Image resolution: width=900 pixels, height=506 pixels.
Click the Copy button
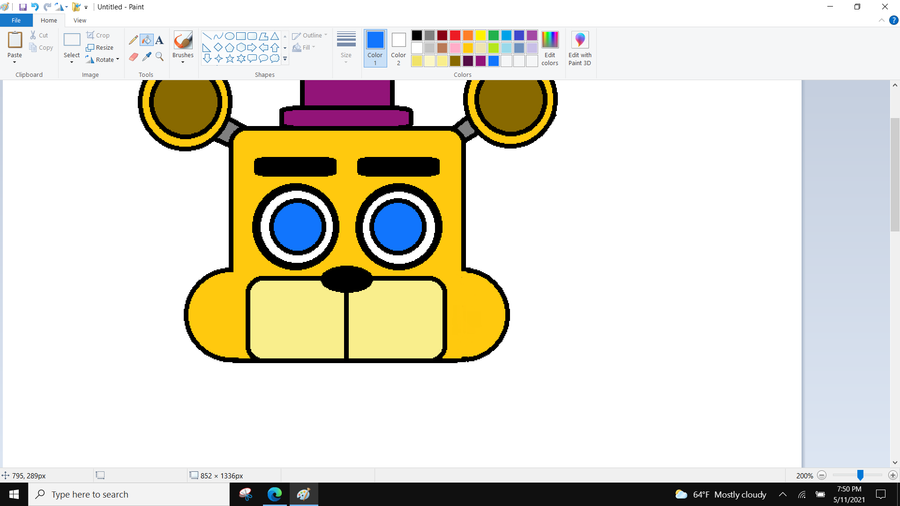pos(41,48)
